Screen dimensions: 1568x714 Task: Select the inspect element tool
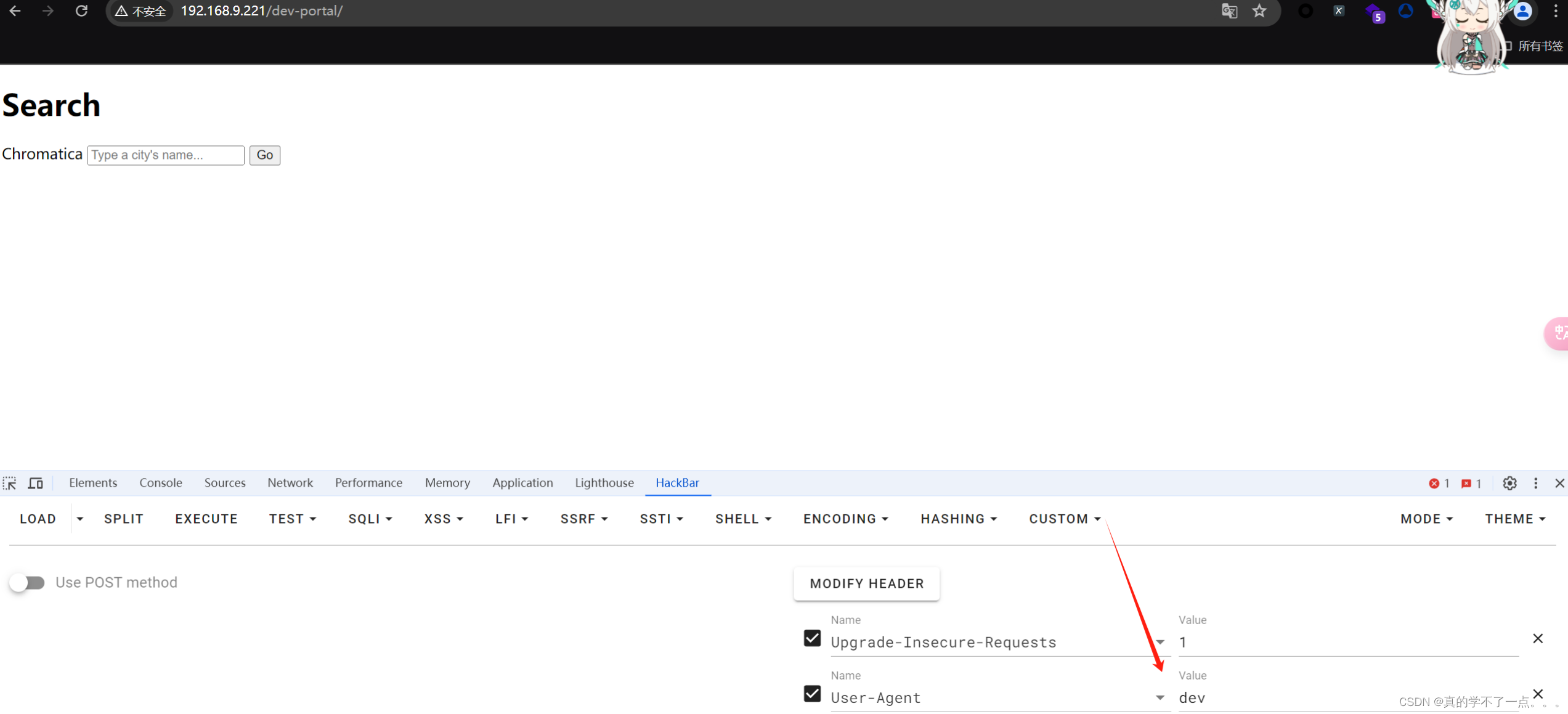click(x=10, y=483)
